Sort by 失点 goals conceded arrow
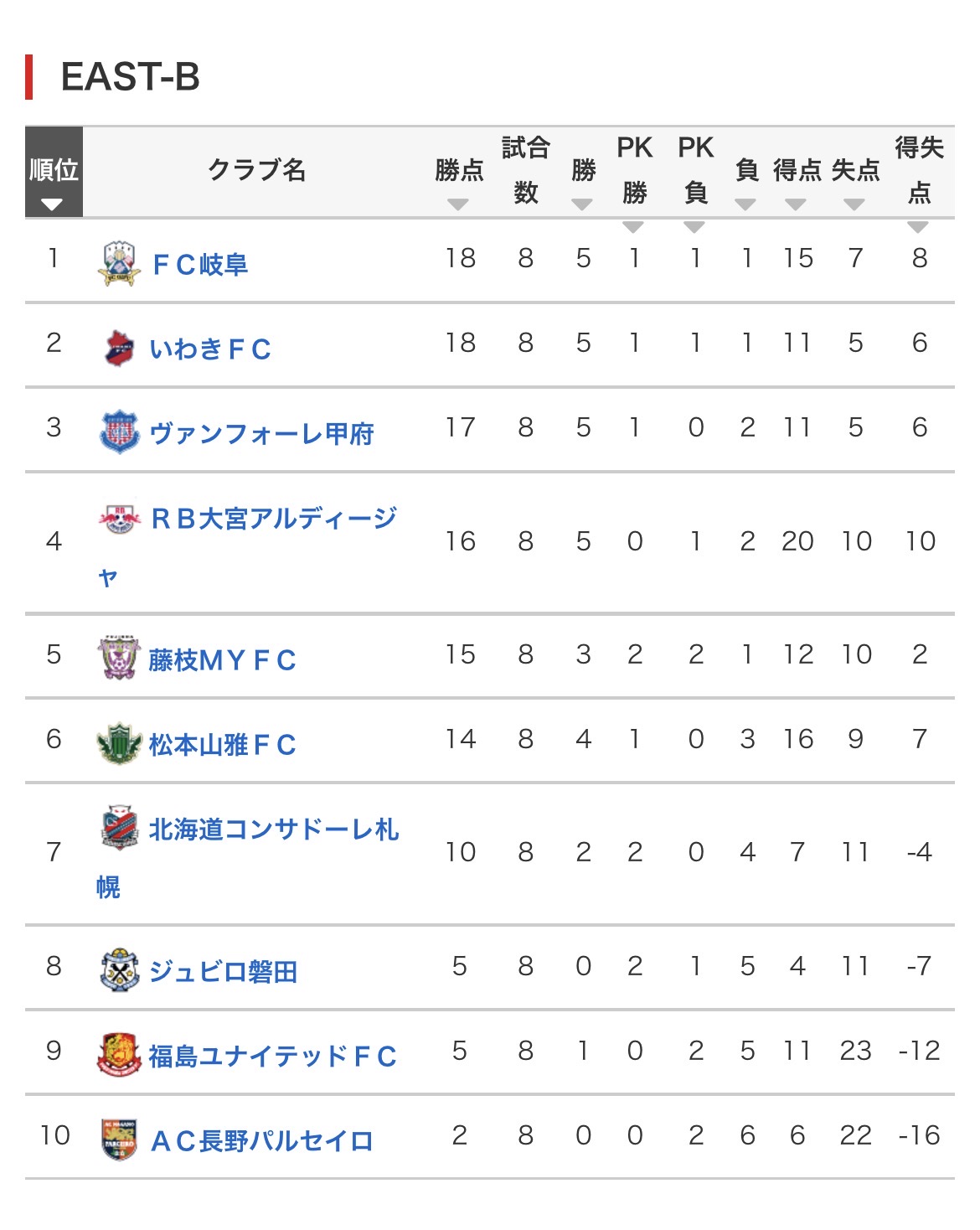The image size is (980, 1230). 854,204
